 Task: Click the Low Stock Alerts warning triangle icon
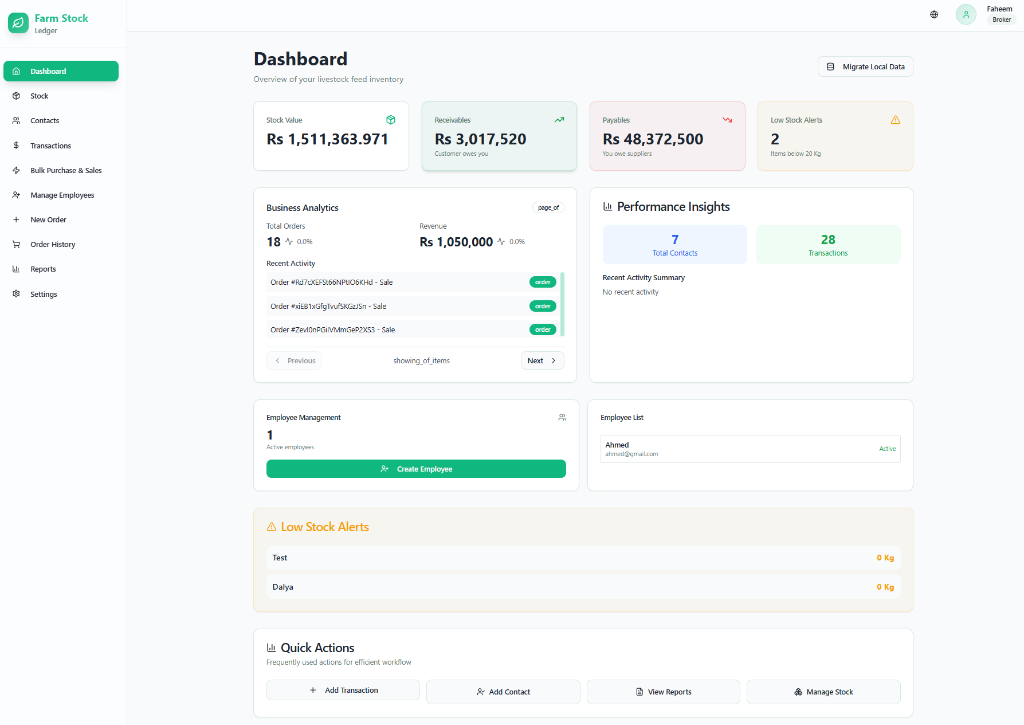coord(895,120)
